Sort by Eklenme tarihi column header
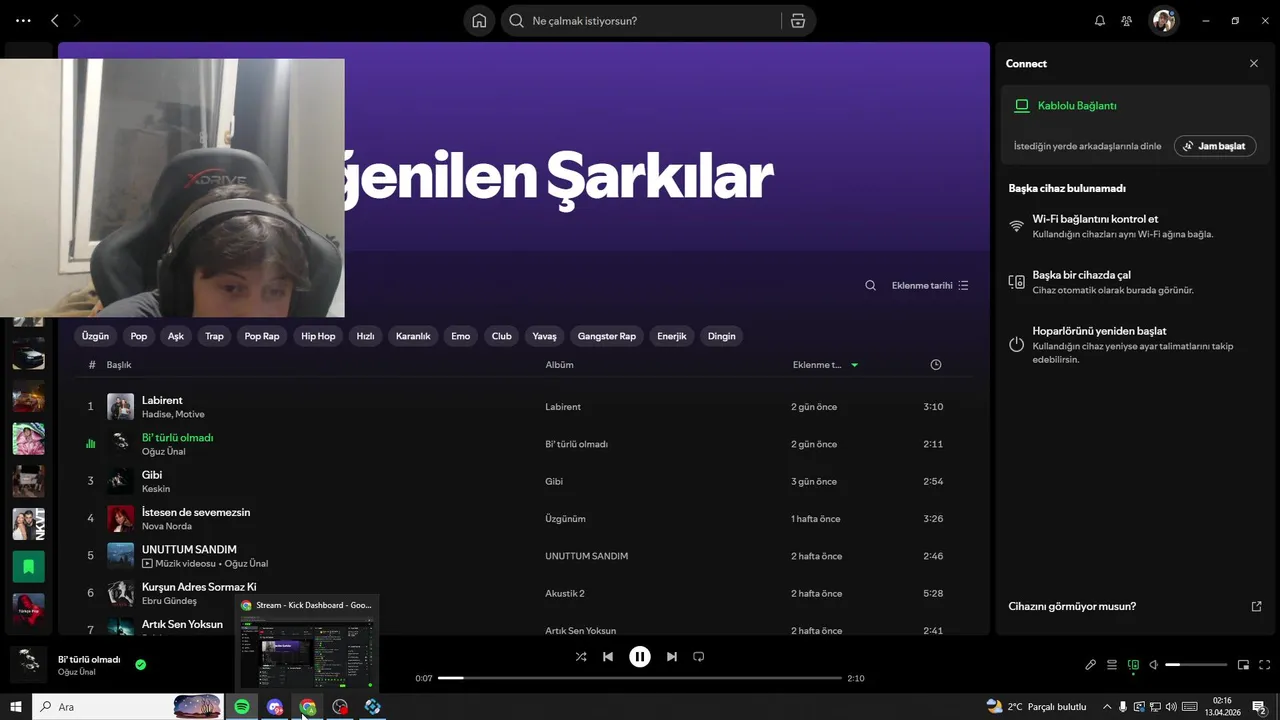Image resolution: width=1280 pixels, height=720 pixels. pos(825,365)
